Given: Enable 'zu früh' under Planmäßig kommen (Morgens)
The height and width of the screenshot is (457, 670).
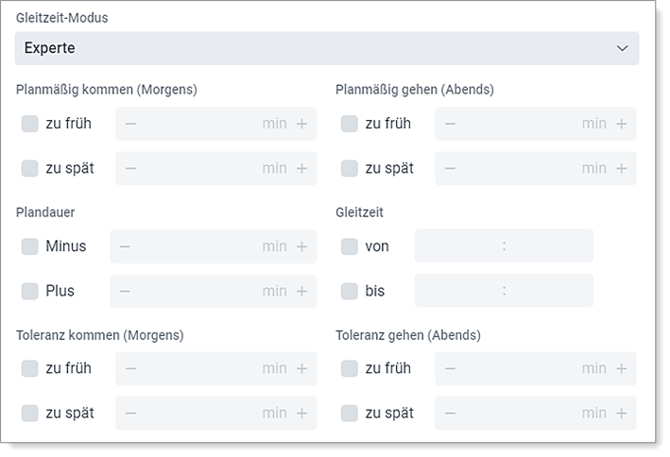Looking at the screenshot, I should click(30, 124).
